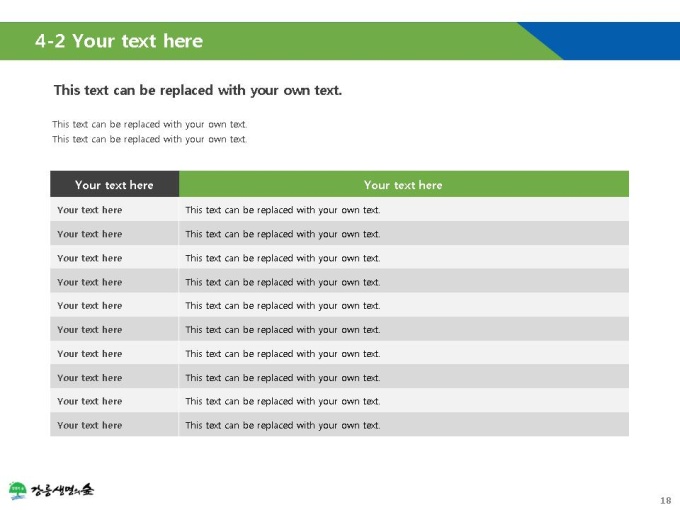680x510 pixels.
Task: Click the page number 18
Action: tap(666, 500)
